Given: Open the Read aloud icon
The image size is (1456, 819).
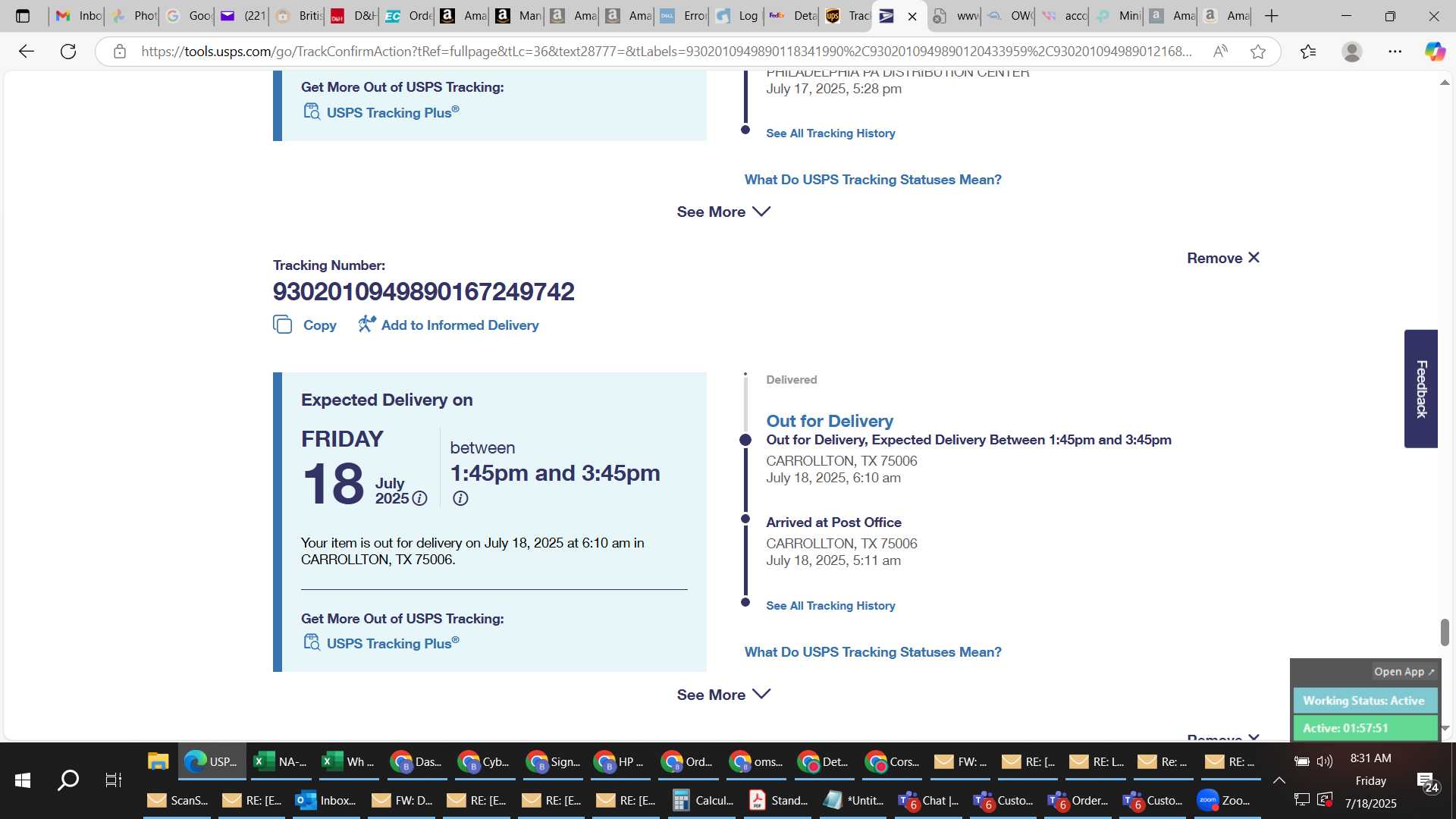Looking at the screenshot, I should [1220, 52].
